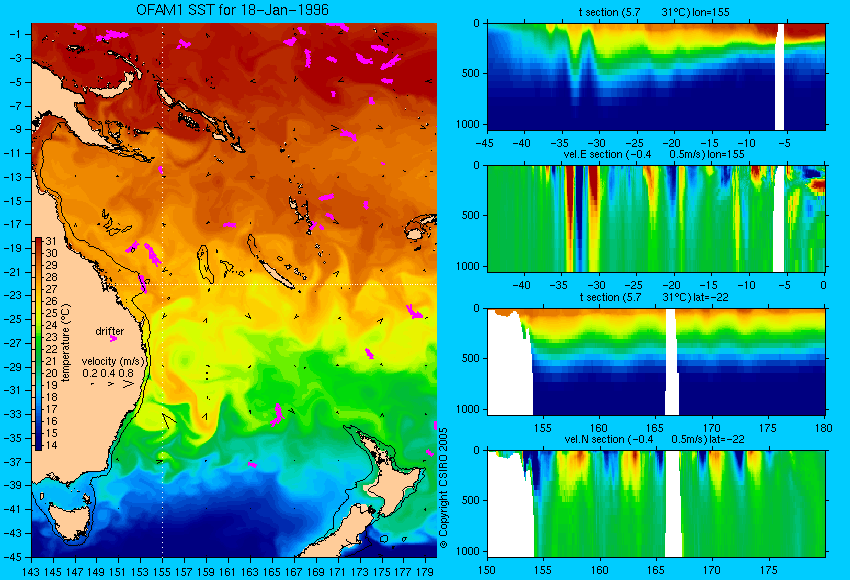Click the '-13' latitude tick on SST map

(12, 177)
